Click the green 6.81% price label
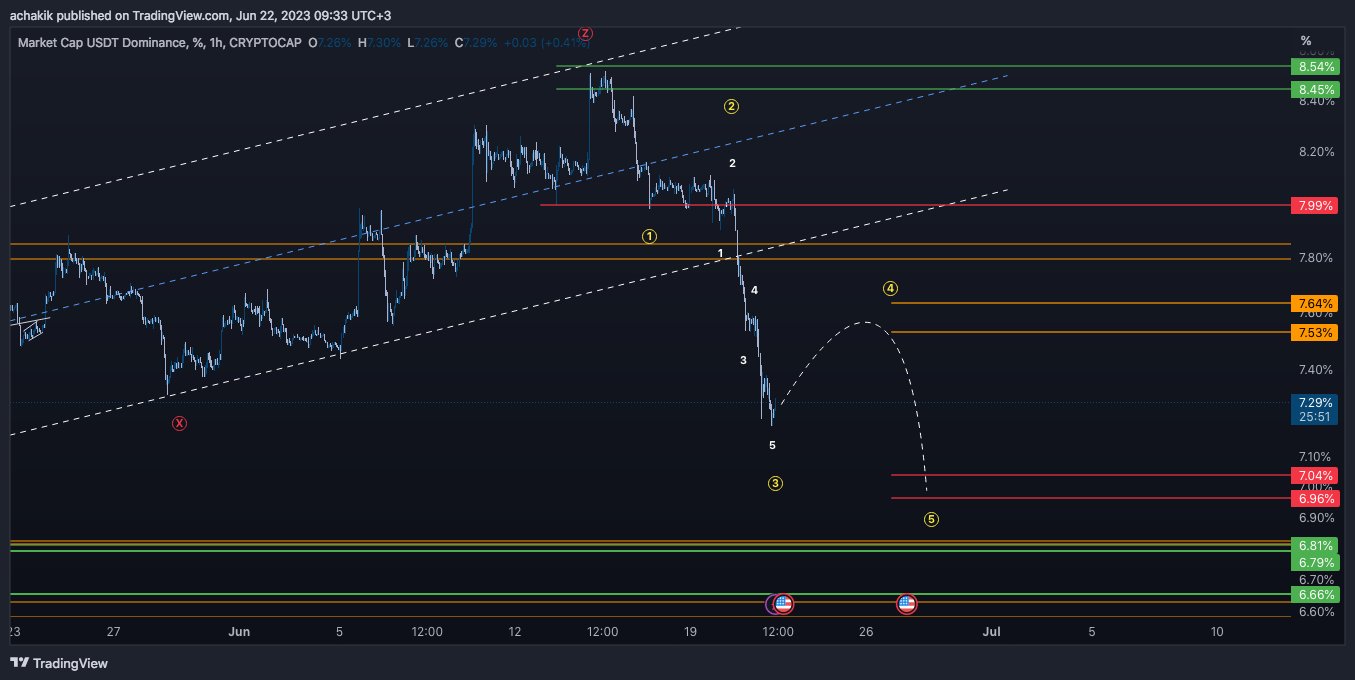 pyautogui.click(x=1315, y=545)
